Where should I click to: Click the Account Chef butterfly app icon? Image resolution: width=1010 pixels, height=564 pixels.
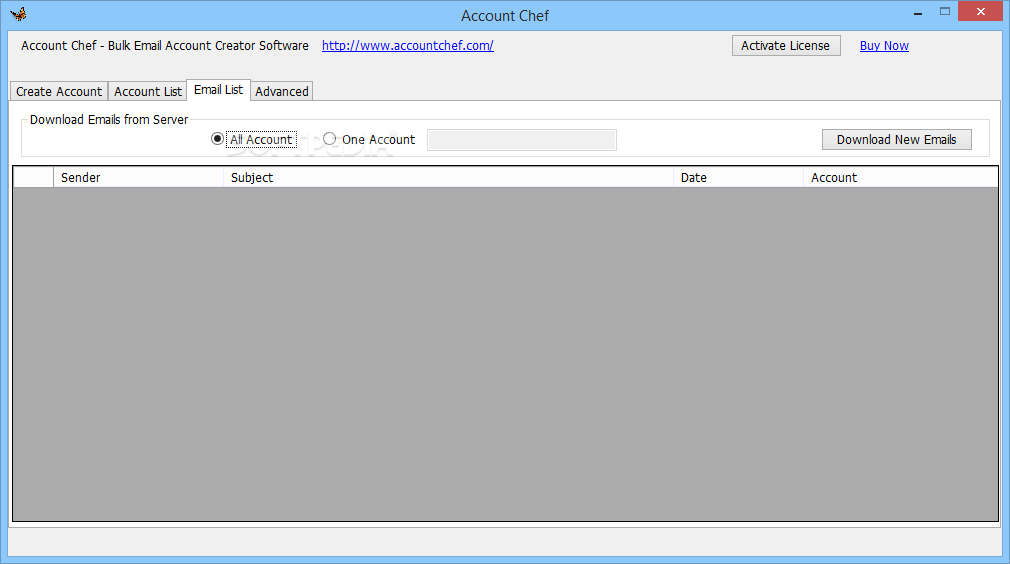click(18, 14)
